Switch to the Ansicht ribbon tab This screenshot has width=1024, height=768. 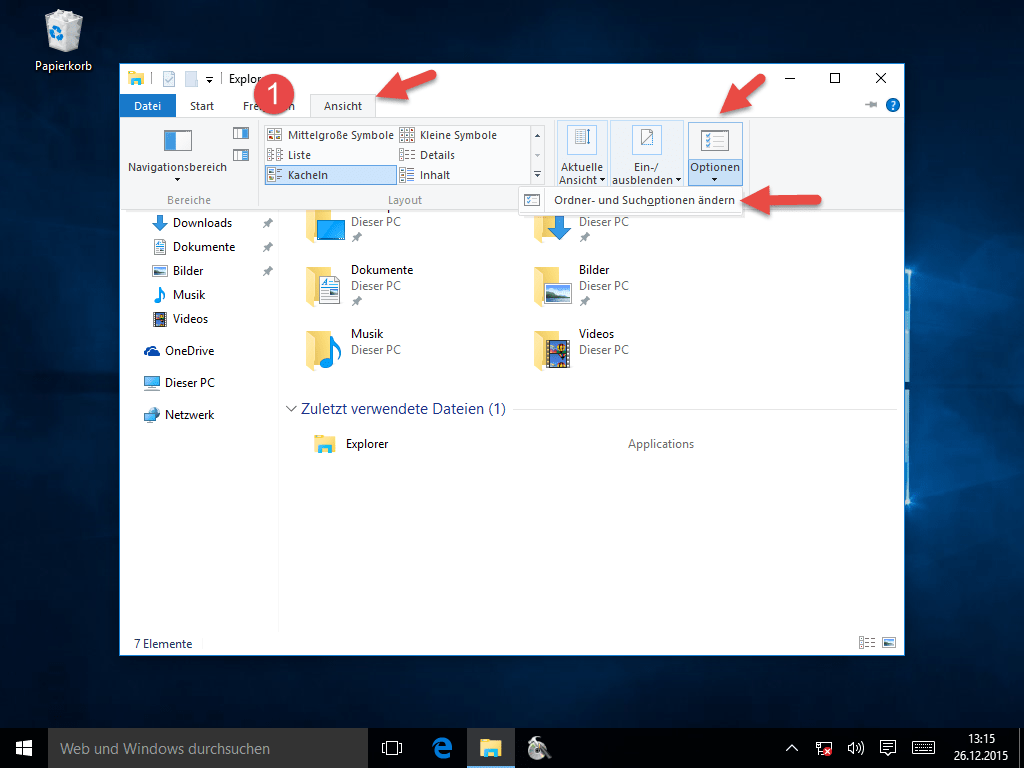[x=343, y=106]
